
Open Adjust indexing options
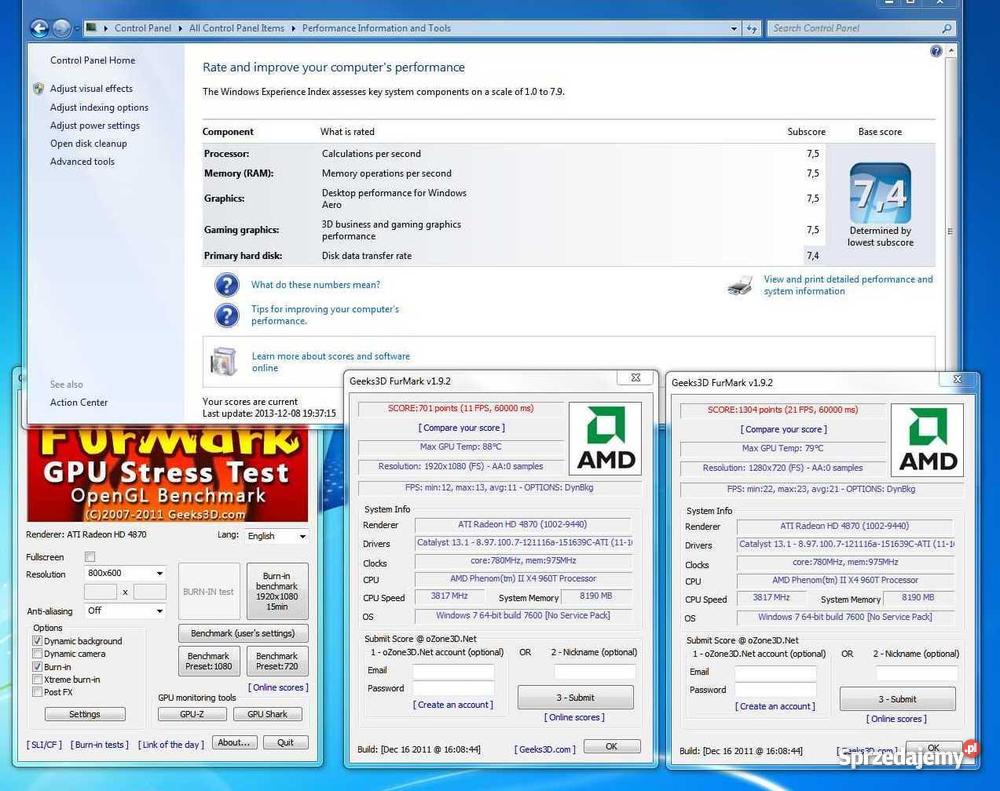(x=99, y=107)
